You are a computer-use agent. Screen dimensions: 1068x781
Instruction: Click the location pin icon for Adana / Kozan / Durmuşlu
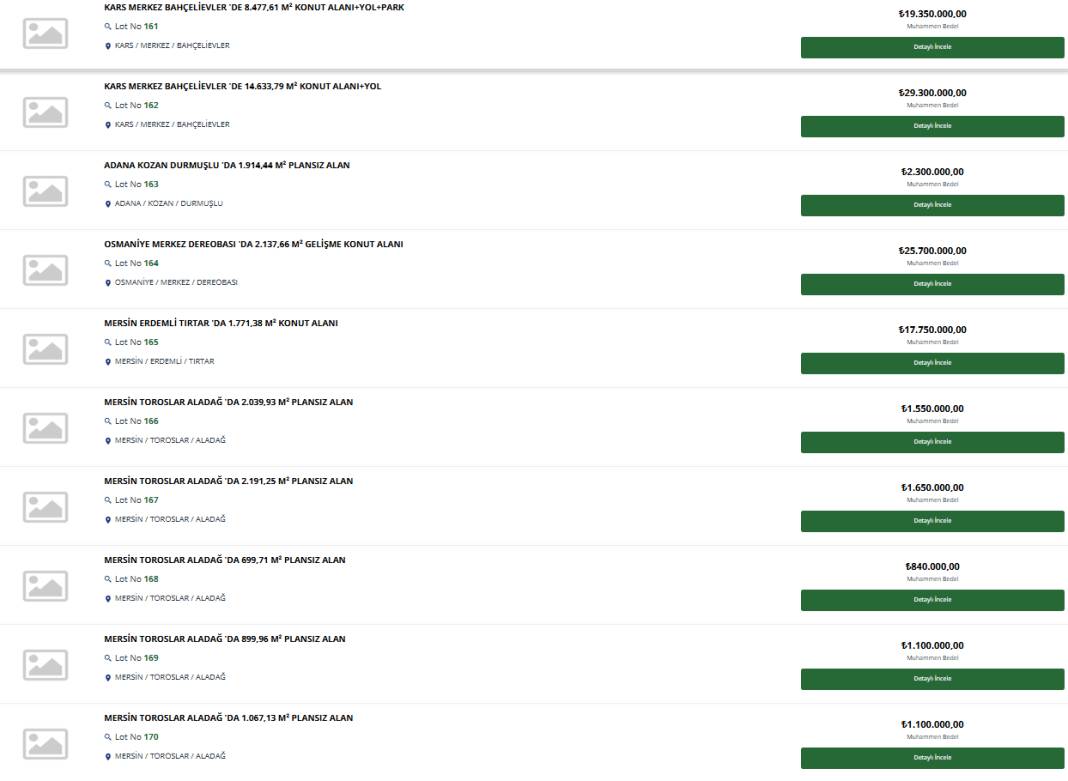coord(108,204)
